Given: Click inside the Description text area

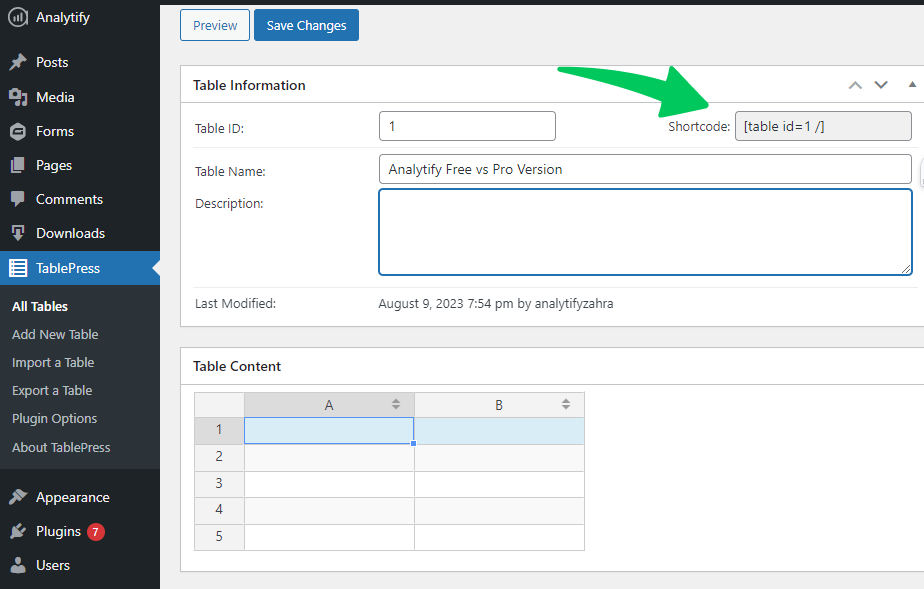Looking at the screenshot, I should click(645, 232).
